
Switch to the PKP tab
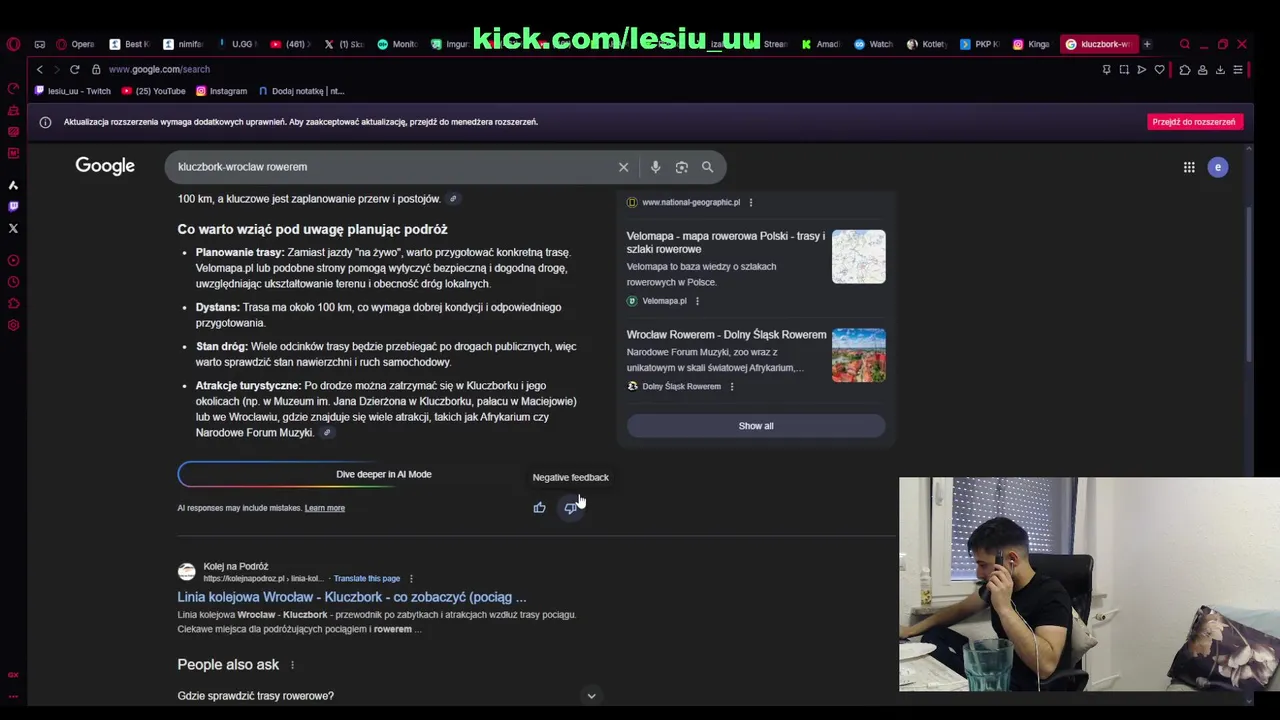coord(980,44)
